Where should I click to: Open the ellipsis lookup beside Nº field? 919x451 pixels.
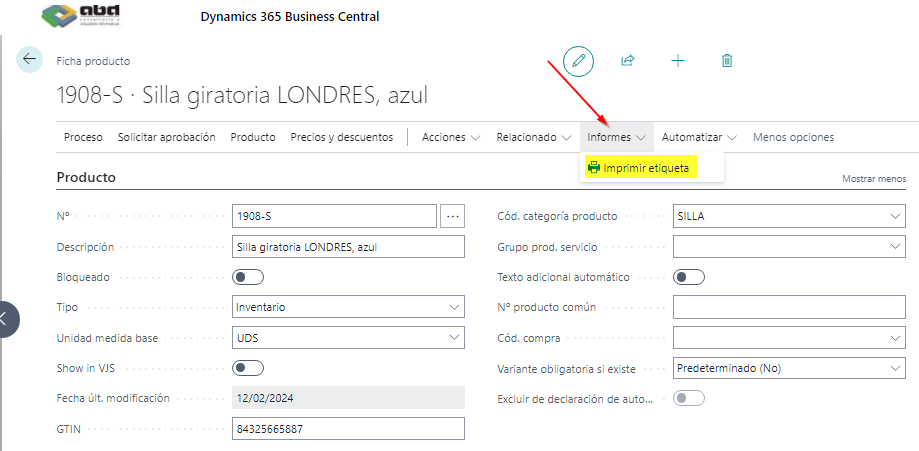click(452, 216)
